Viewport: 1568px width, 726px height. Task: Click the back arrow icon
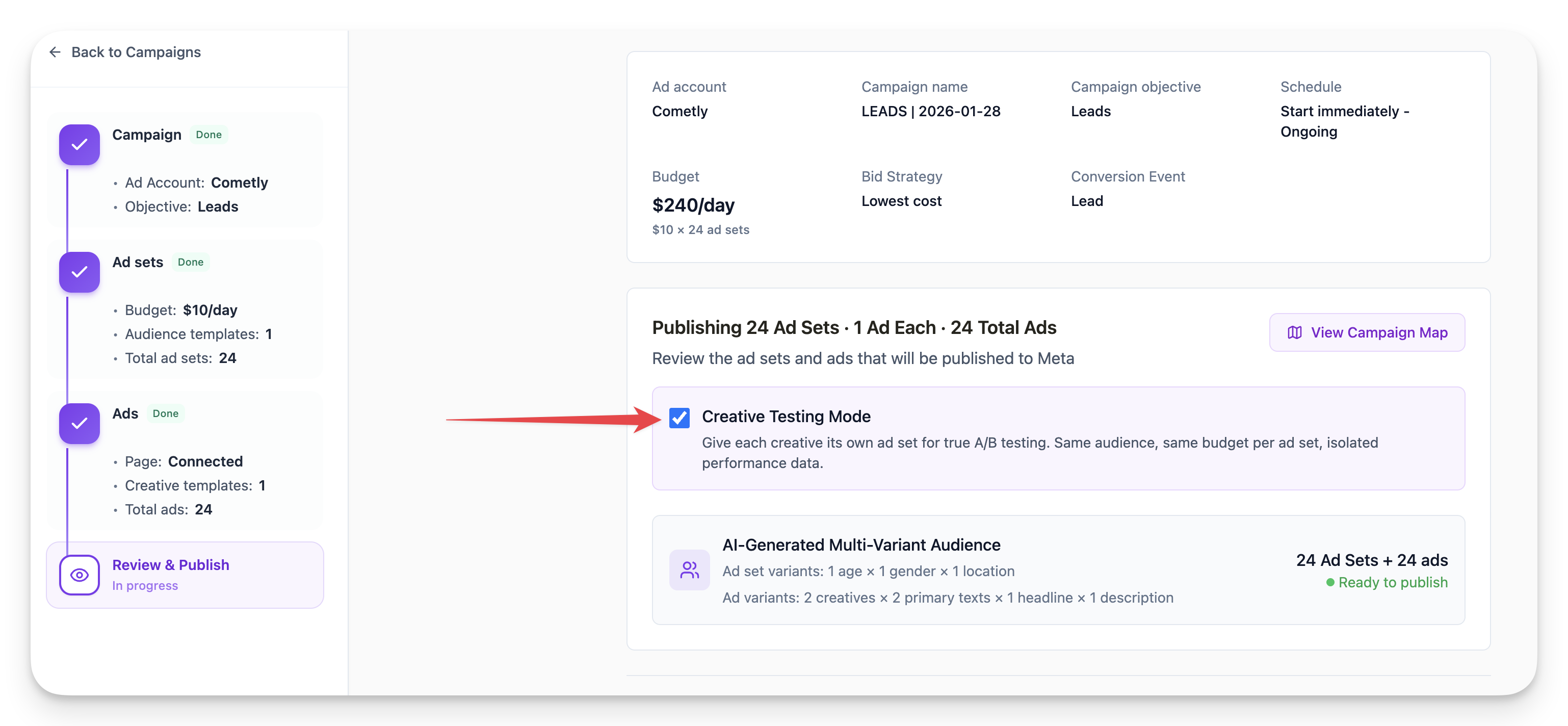[x=55, y=53]
